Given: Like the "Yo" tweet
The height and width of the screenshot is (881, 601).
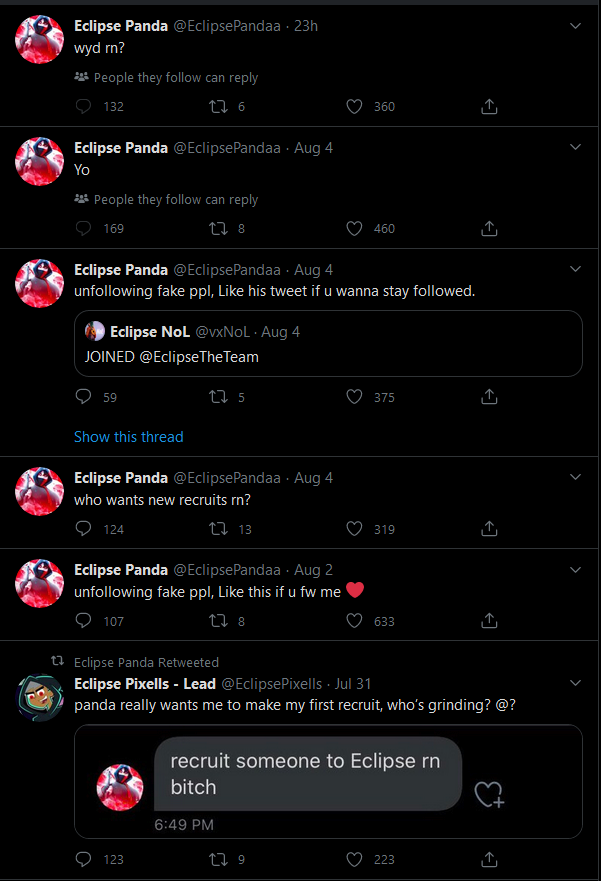Looking at the screenshot, I should [354, 228].
